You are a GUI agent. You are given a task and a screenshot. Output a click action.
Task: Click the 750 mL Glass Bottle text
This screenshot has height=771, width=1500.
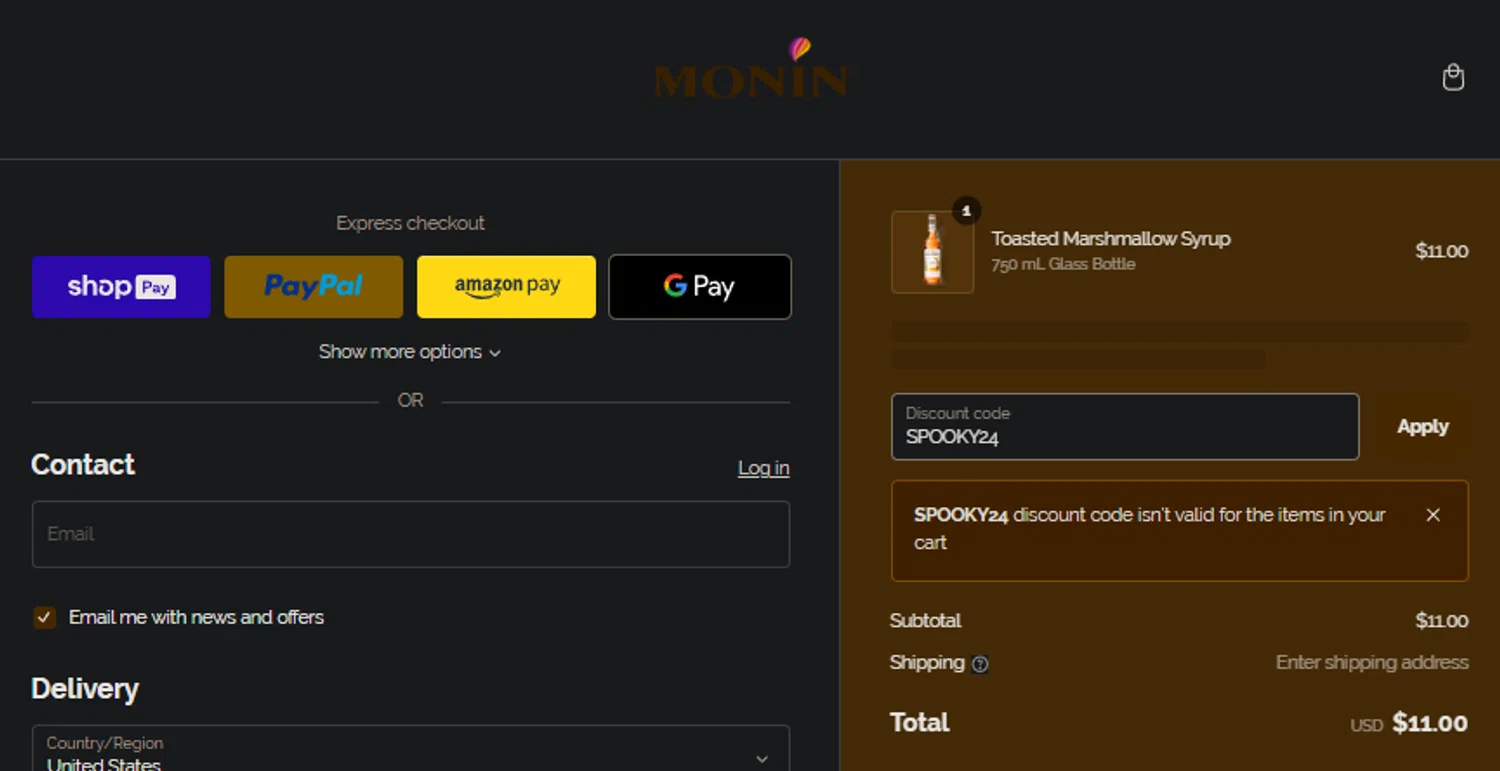tap(1063, 264)
